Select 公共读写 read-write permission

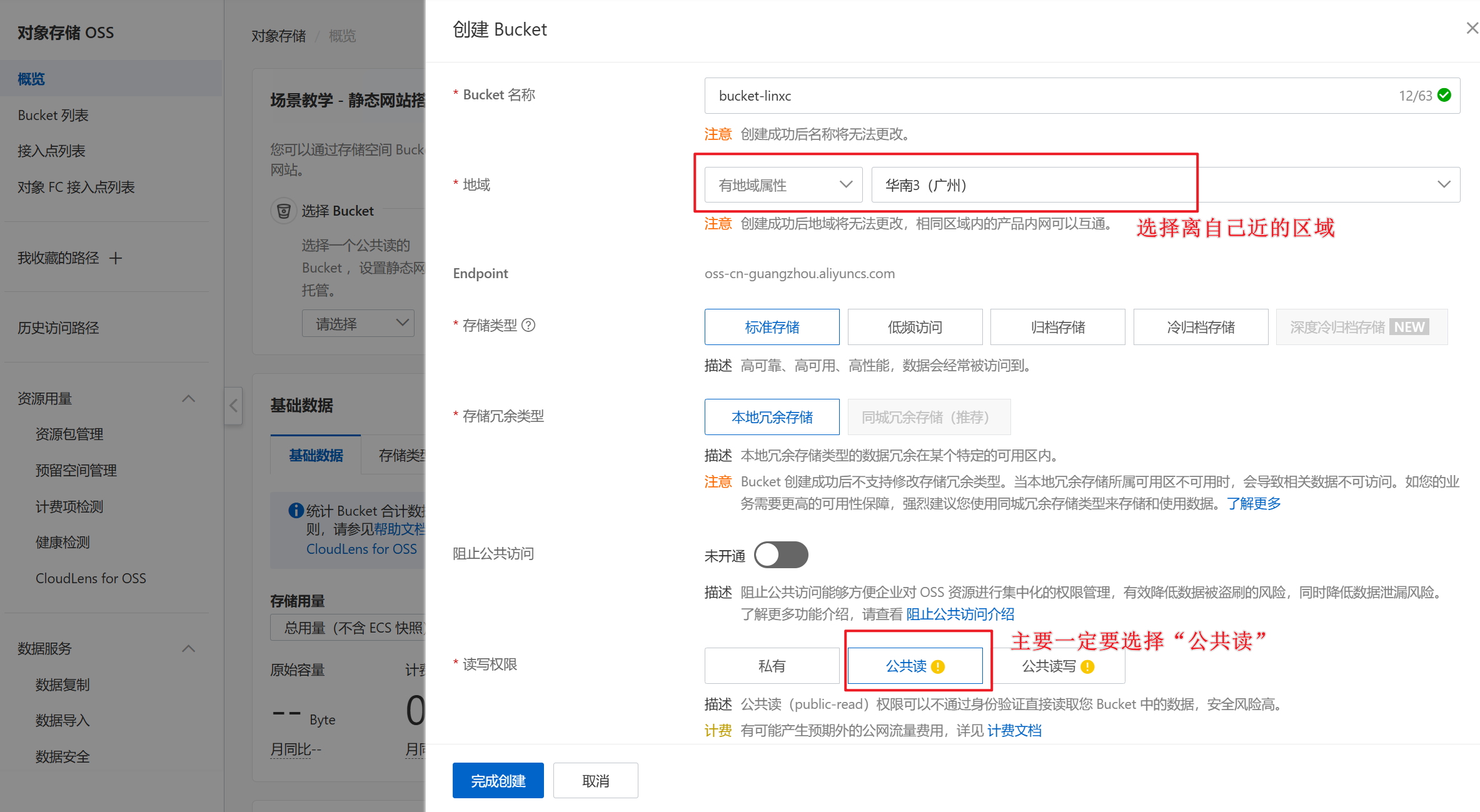coord(1058,666)
